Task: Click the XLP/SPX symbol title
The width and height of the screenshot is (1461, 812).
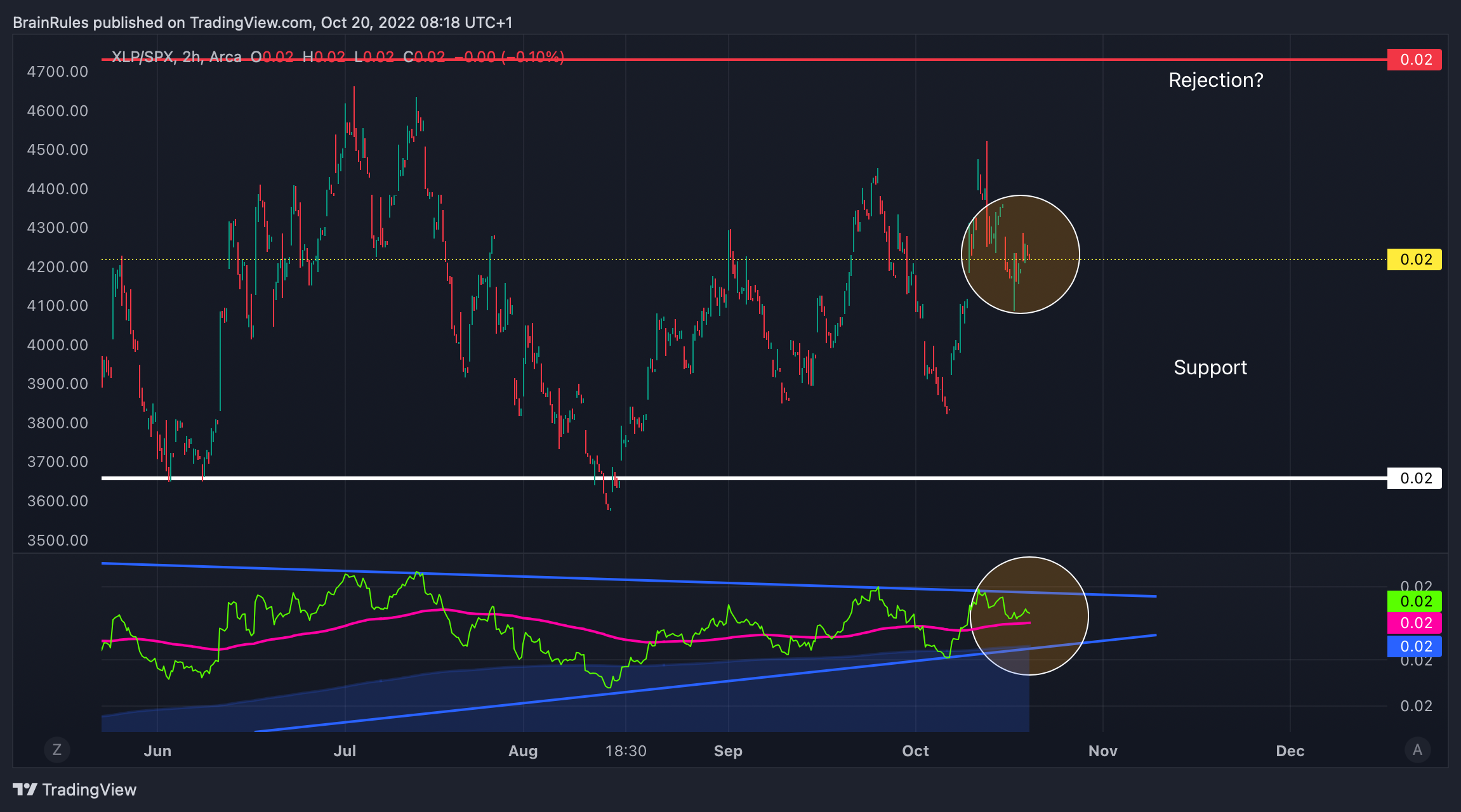Action: (x=143, y=57)
